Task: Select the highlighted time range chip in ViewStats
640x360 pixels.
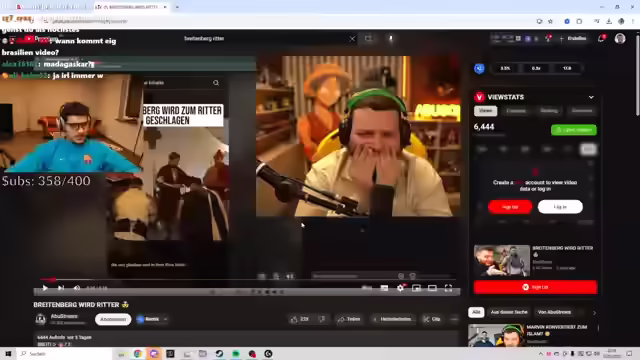Action: point(588,149)
